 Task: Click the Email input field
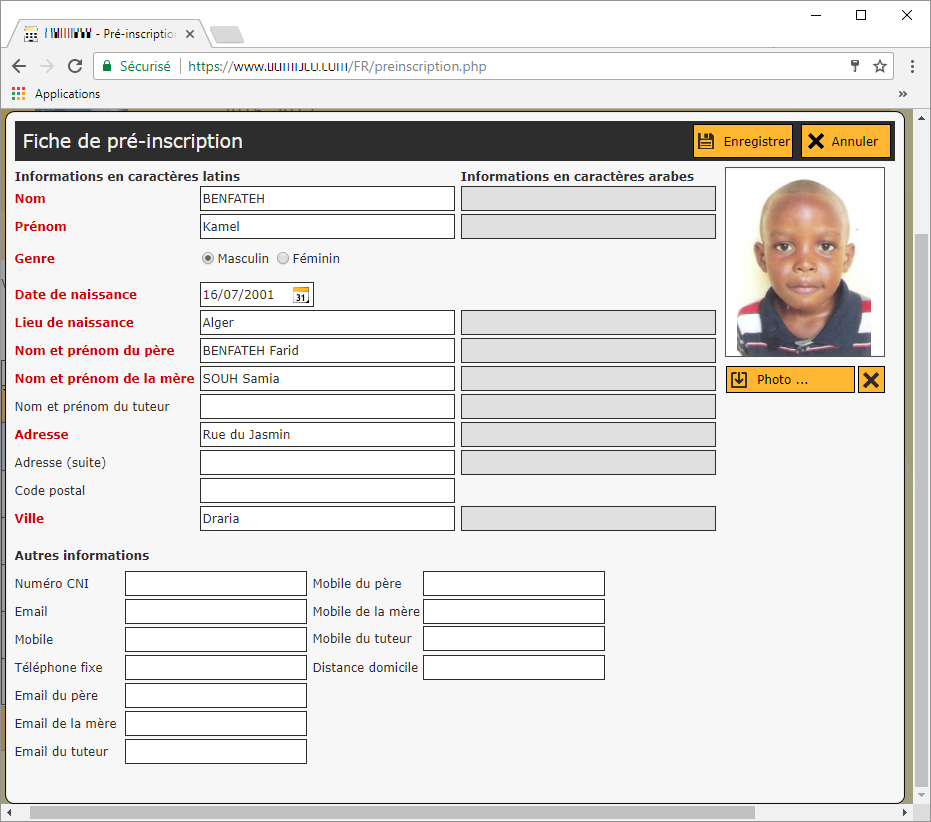216,612
